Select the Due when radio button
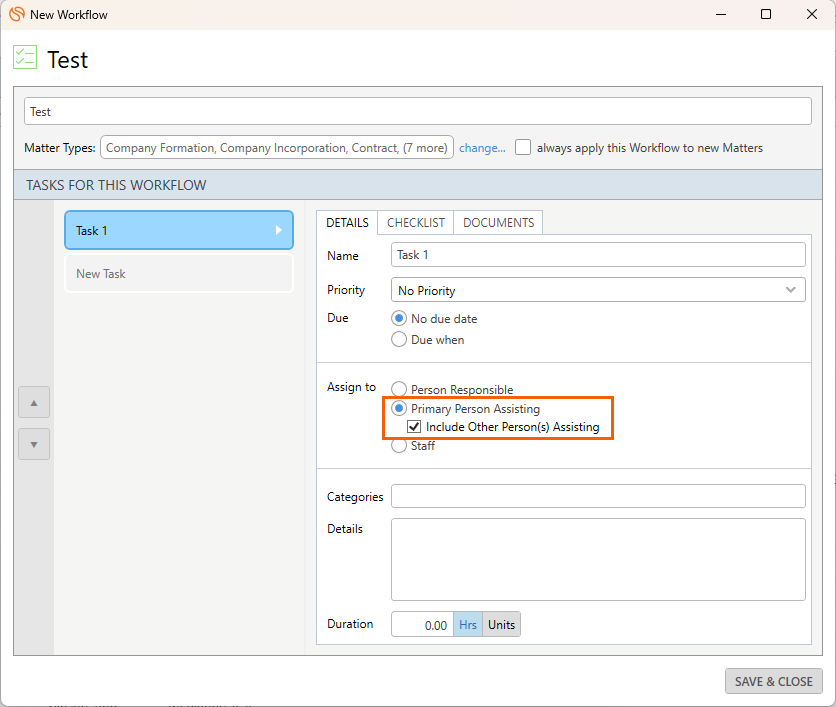836x707 pixels. [399, 339]
